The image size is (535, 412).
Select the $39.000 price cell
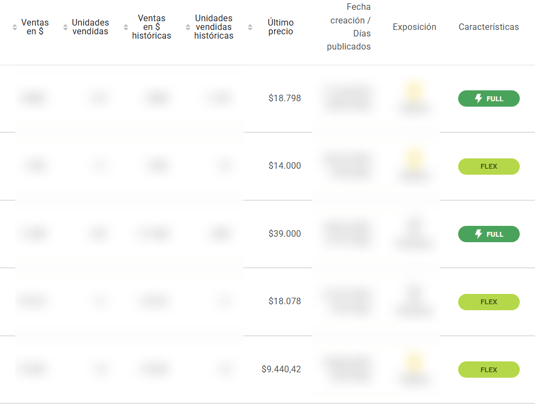285,234
